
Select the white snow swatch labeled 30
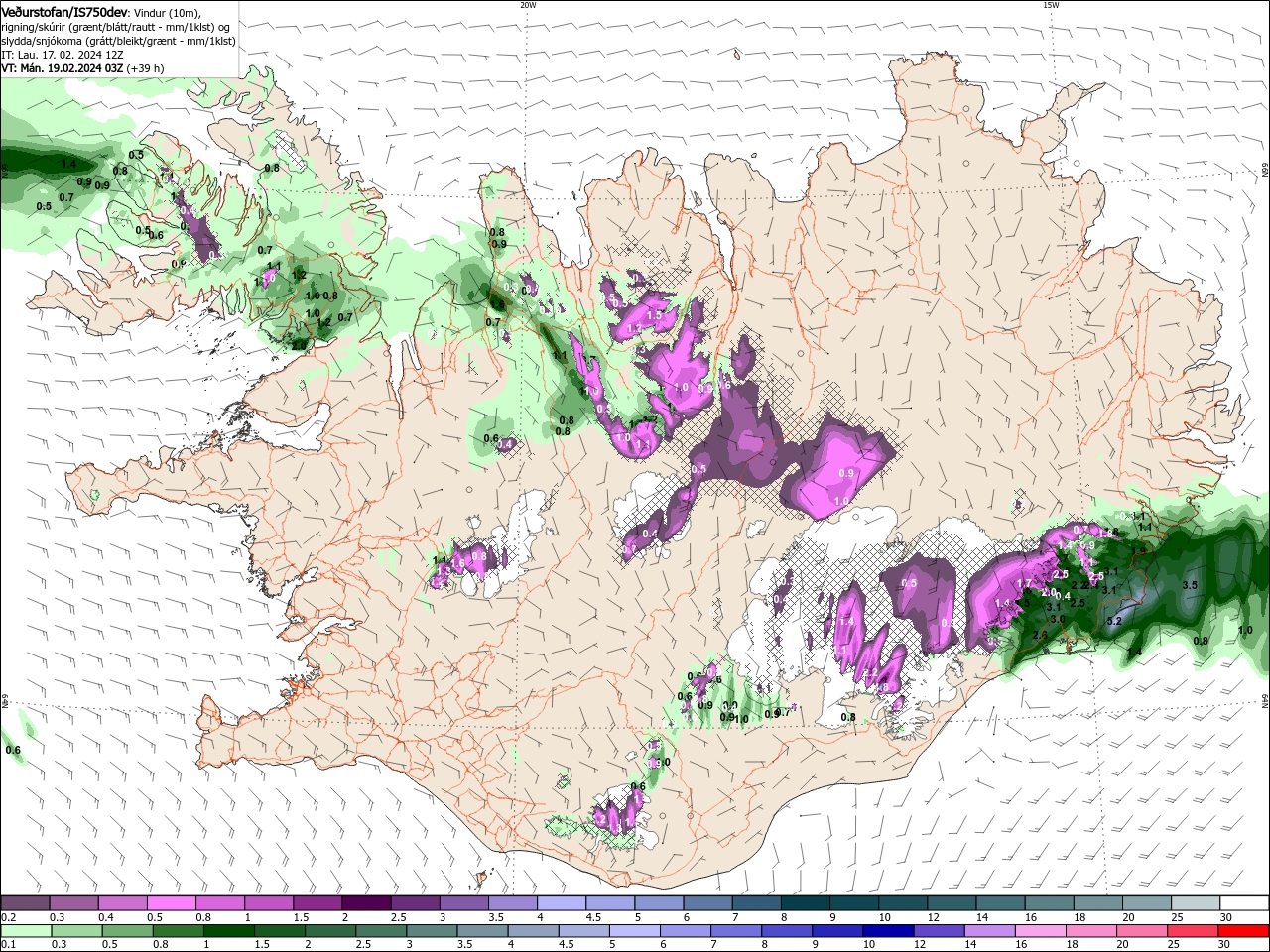click(x=1244, y=903)
